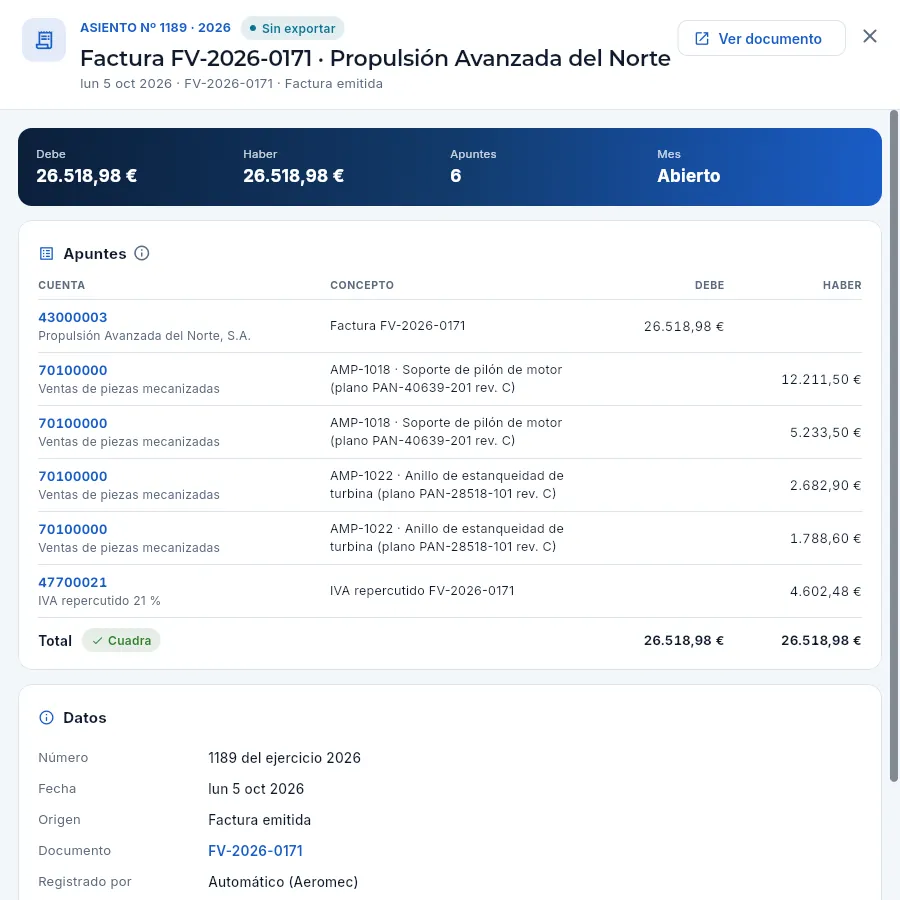
Task: Click the 'IVA repercutido 21 %' account name
Action: [99, 601]
